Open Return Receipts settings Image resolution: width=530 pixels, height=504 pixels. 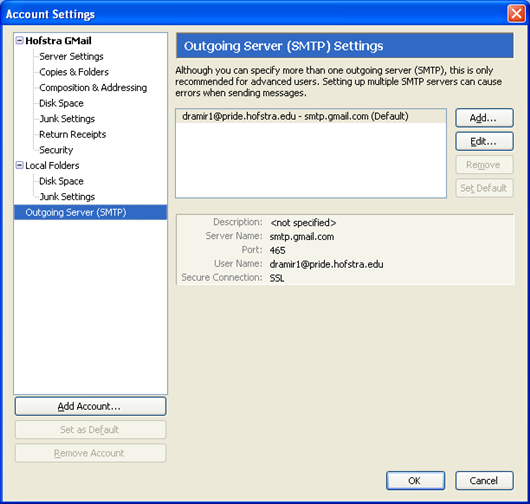coord(72,134)
